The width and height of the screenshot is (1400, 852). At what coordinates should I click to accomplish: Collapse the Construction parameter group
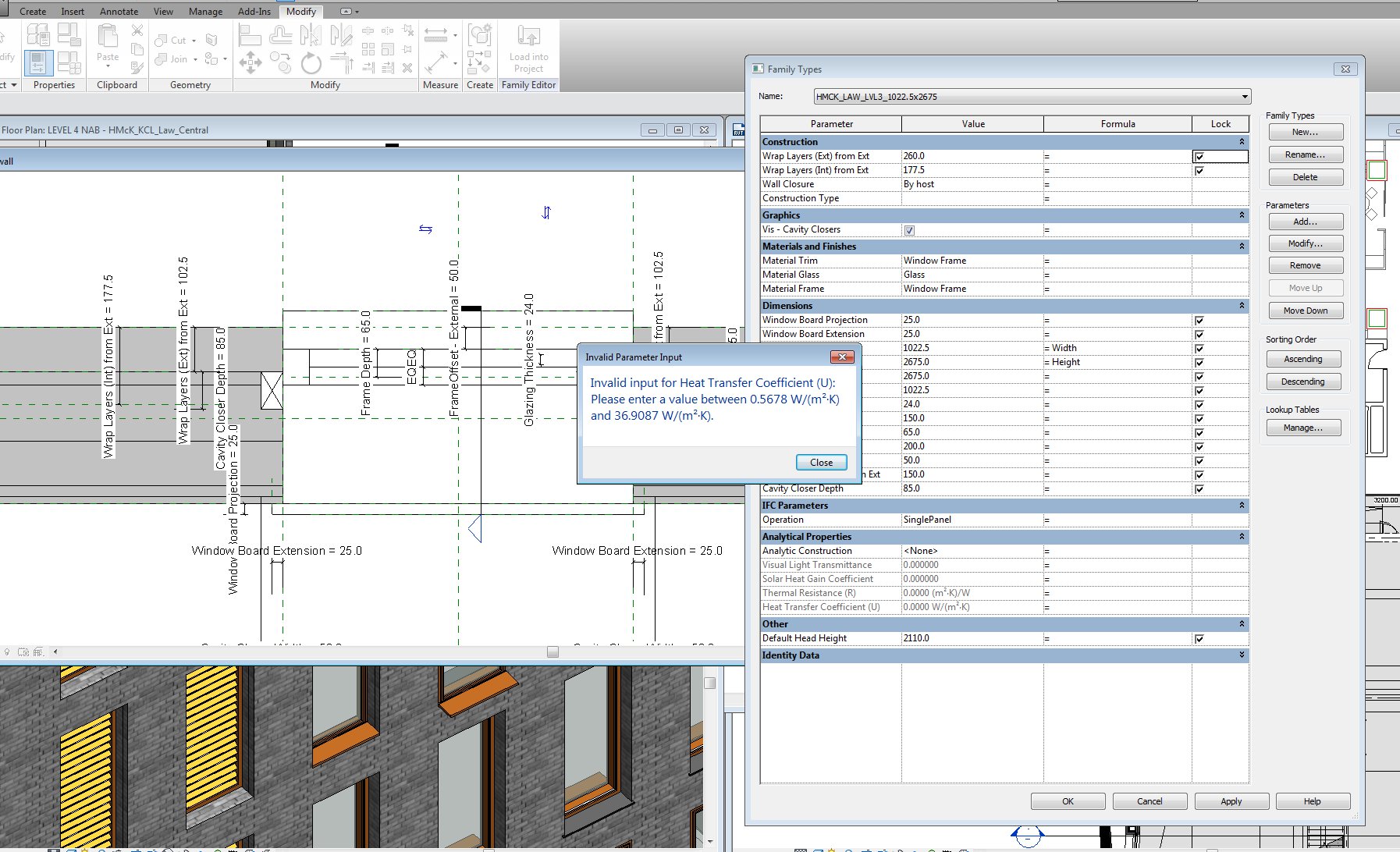(x=1241, y=142)
